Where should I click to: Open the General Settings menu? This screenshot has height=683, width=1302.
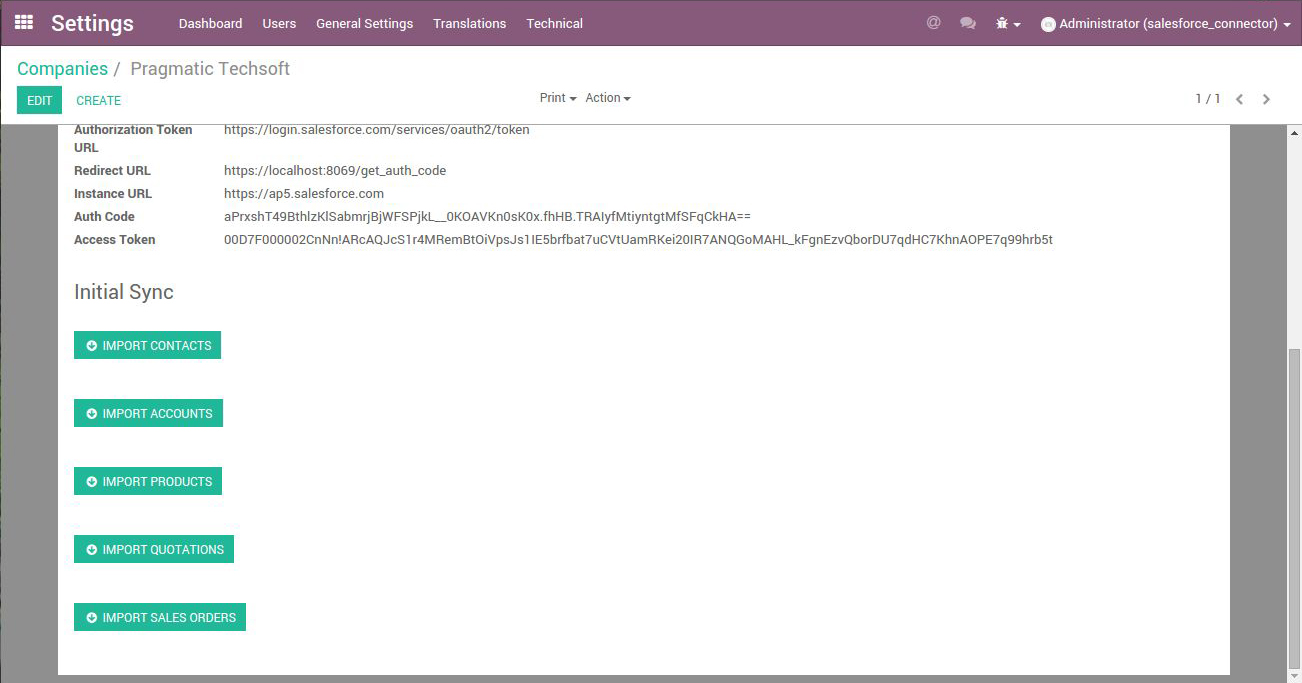[364, 23]
